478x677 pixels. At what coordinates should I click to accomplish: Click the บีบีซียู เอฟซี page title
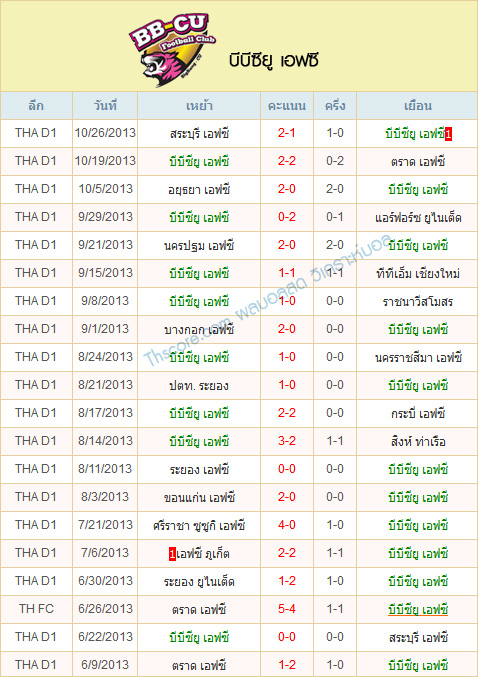click(x=274, y=60)
